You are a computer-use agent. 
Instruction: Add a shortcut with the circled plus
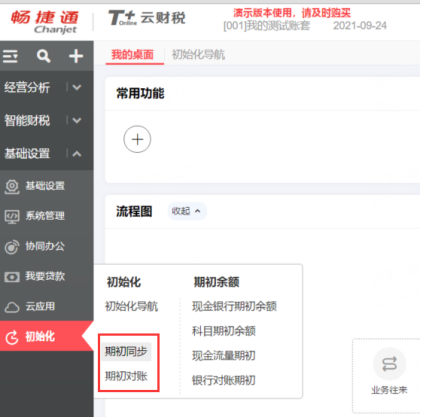point(137,139)
